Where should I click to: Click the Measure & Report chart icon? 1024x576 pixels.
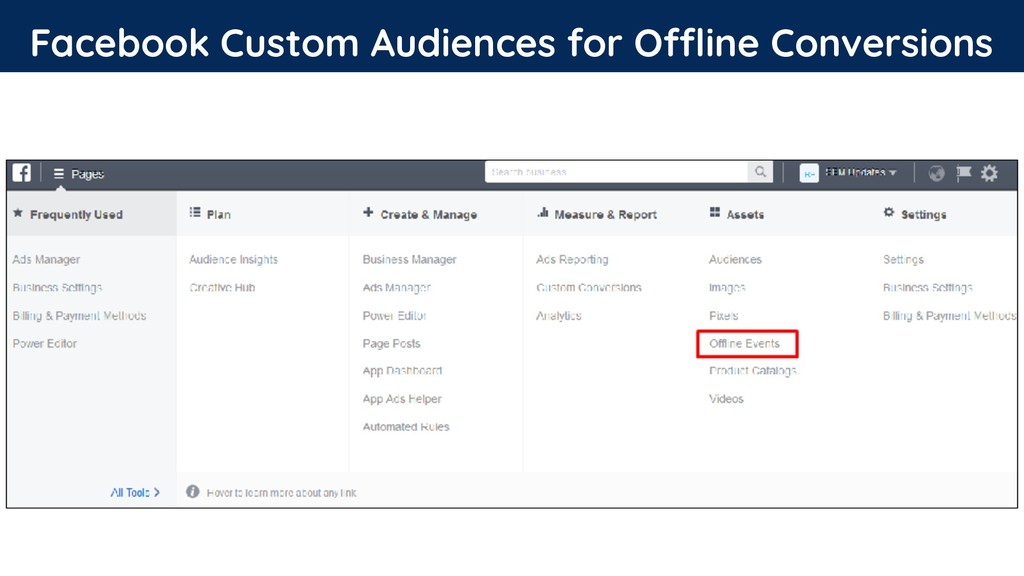pyautogui.click(x=543, y=212)
